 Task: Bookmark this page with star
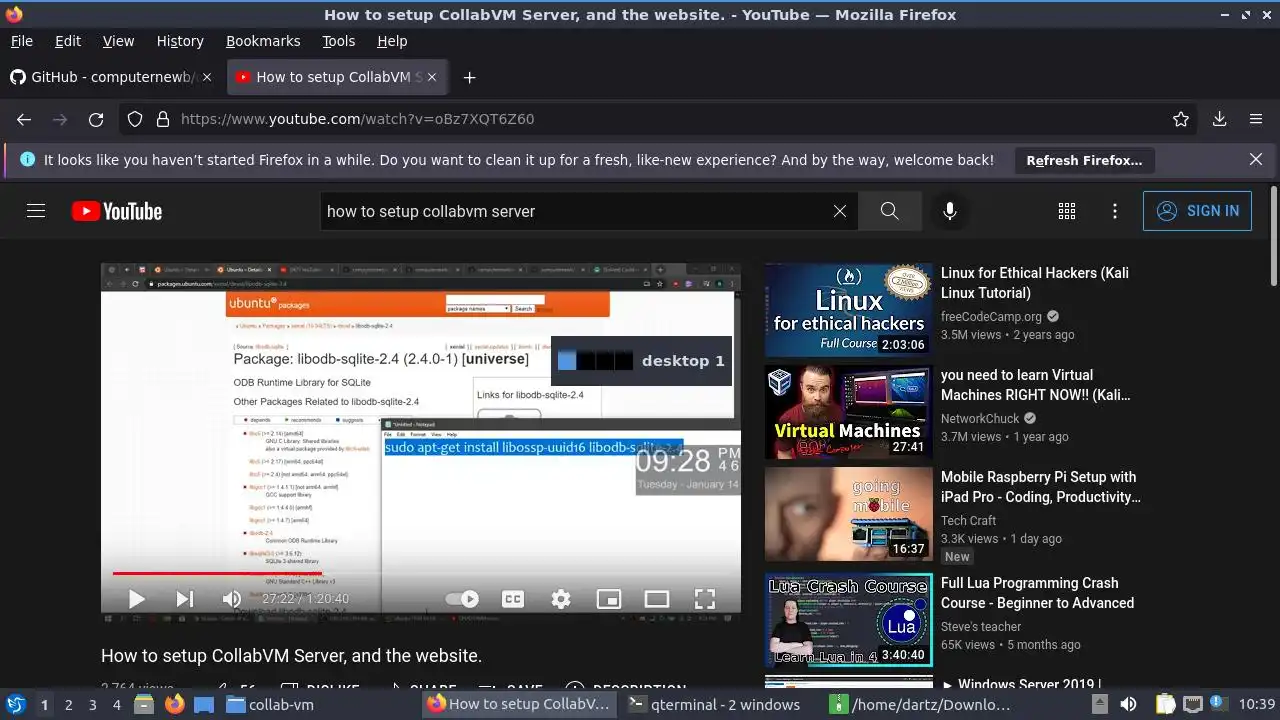(1181, 119)
